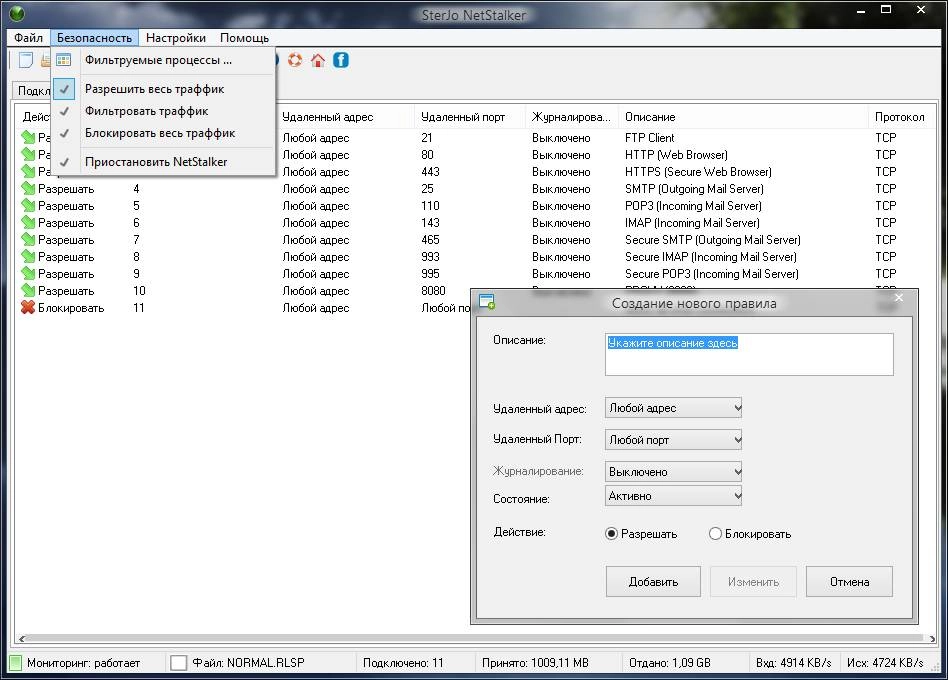The height and width of the screenshot is (680, 948).
Task: Open the Настройки menu
Action: click(x=176, y=38)
